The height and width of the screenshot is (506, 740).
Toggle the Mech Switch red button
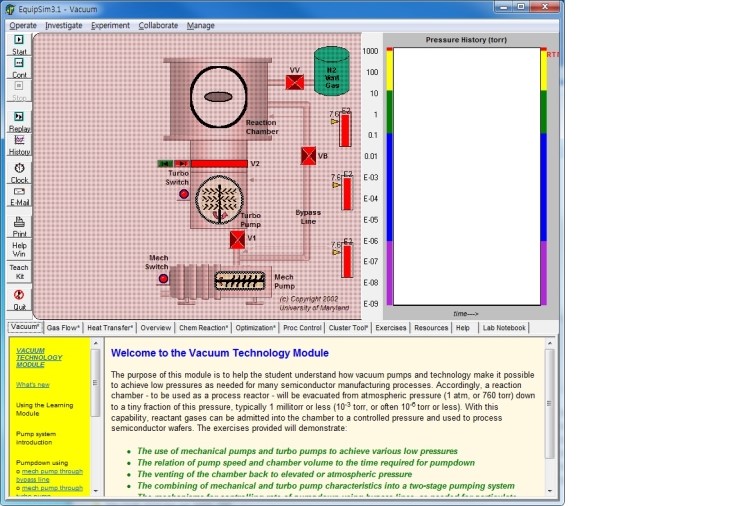pyautogui.click(x=163, y=278)
